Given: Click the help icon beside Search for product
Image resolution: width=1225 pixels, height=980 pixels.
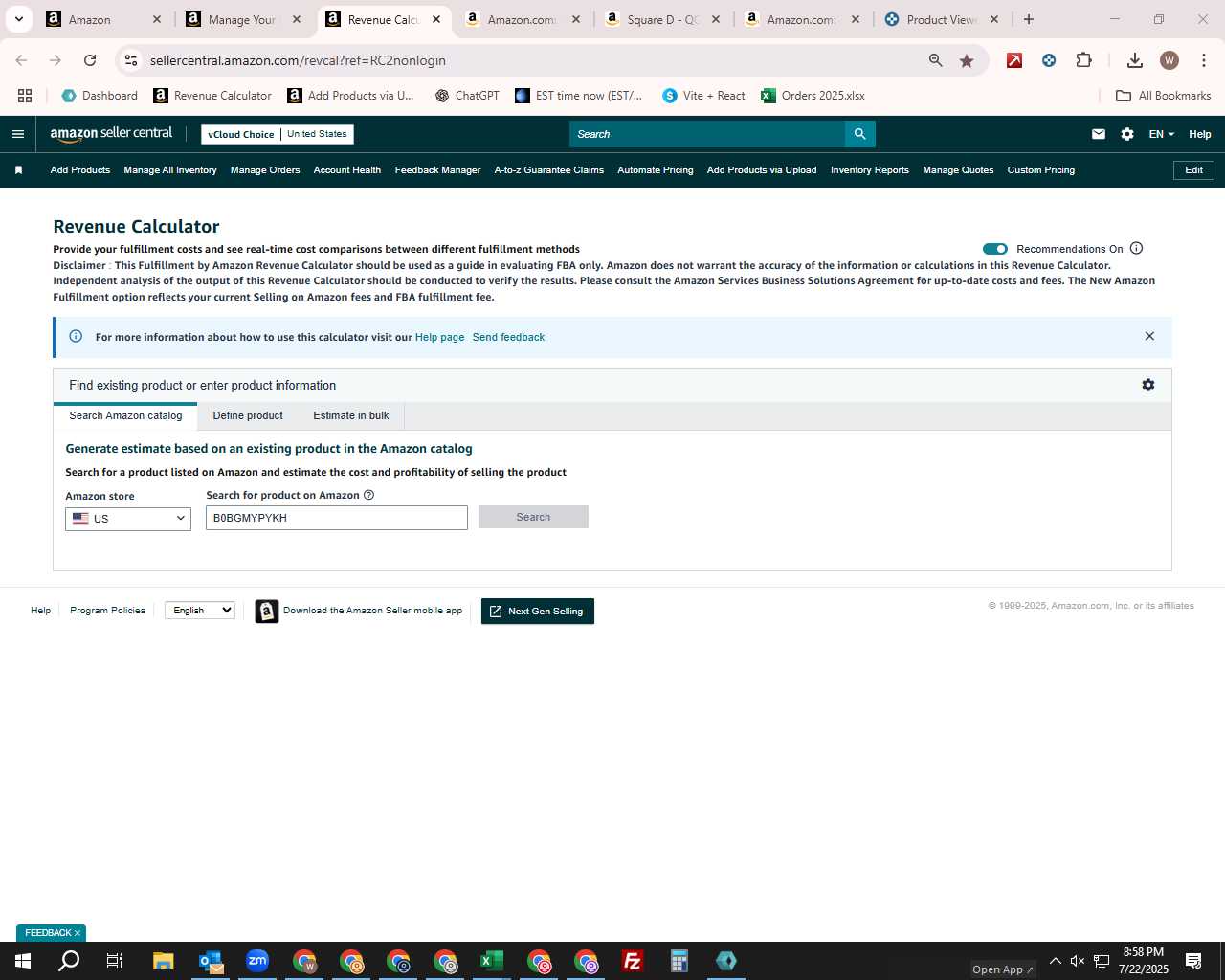Looking at the screenshot, I should click(368, 495).
